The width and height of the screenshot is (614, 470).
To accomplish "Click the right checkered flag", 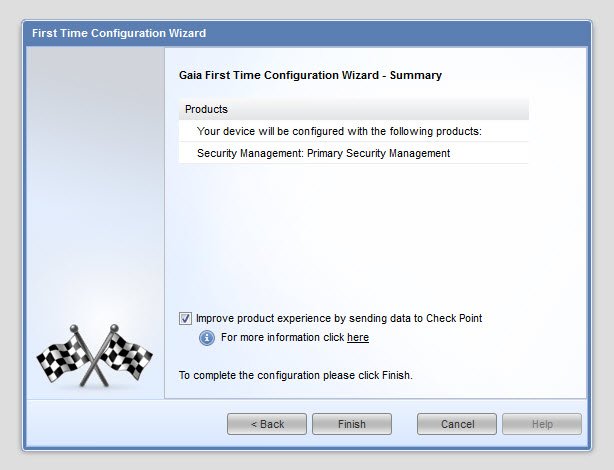I will [x=126, y=354].
